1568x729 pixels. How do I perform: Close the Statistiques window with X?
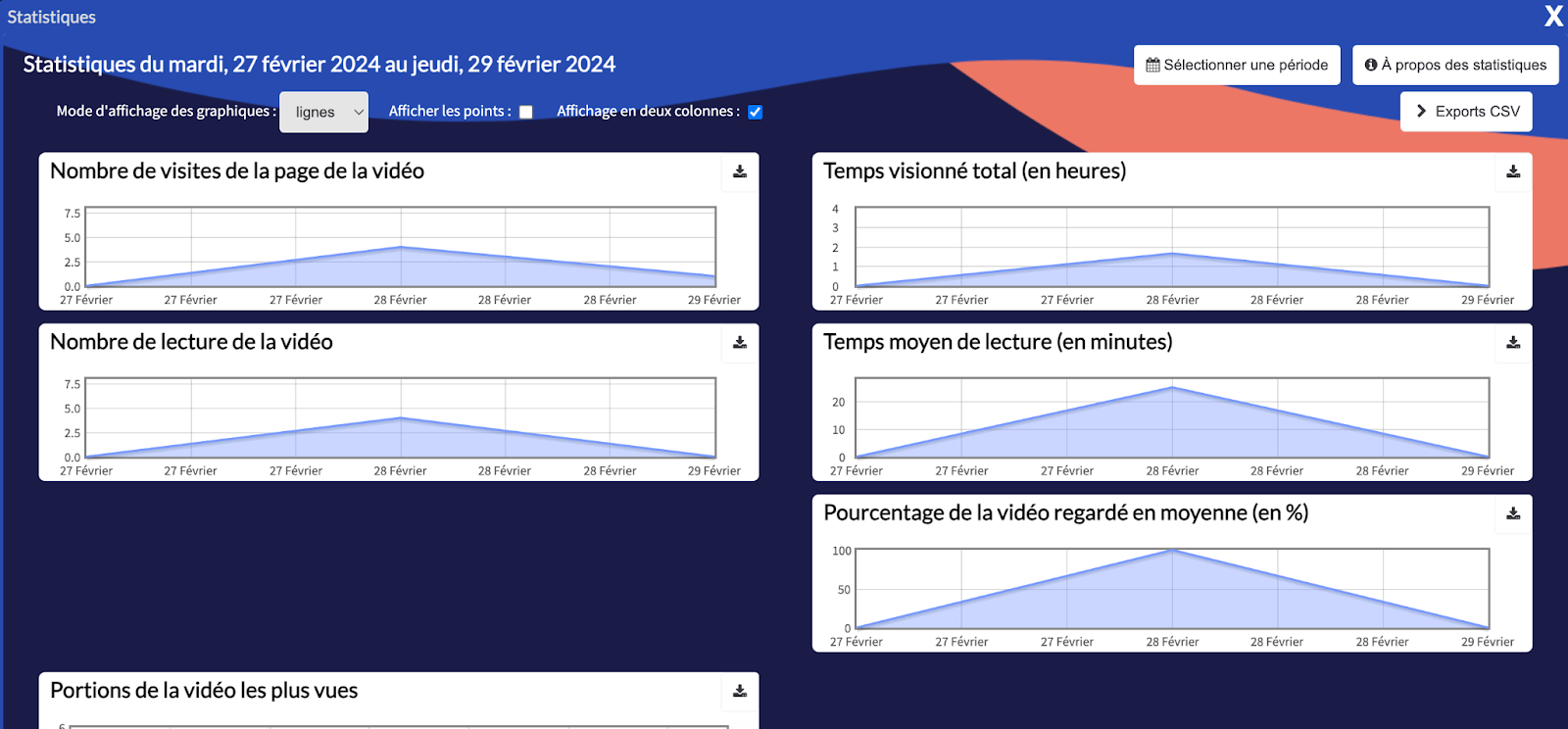click(1553, 16)
